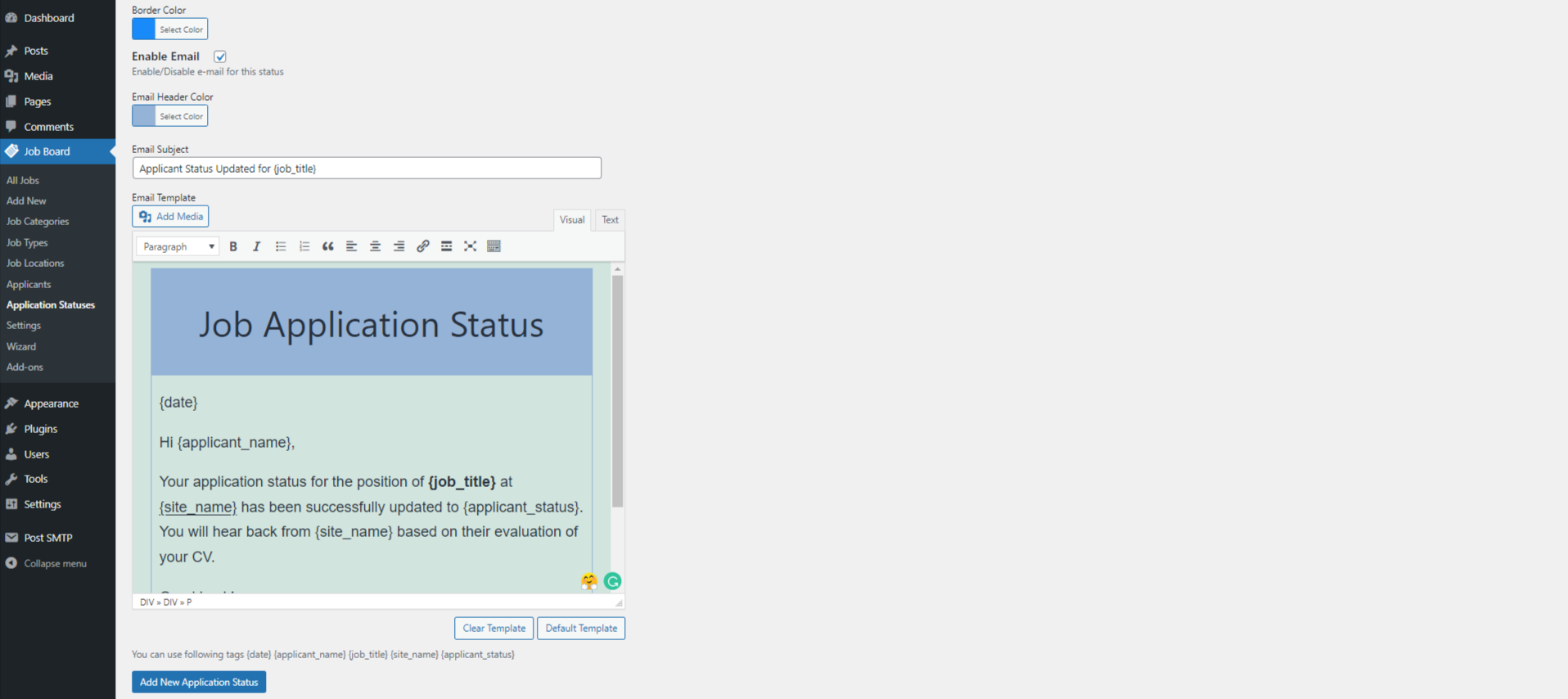Select Color for Email Header Color
The image size is (1568, 699).
(181, 116)
